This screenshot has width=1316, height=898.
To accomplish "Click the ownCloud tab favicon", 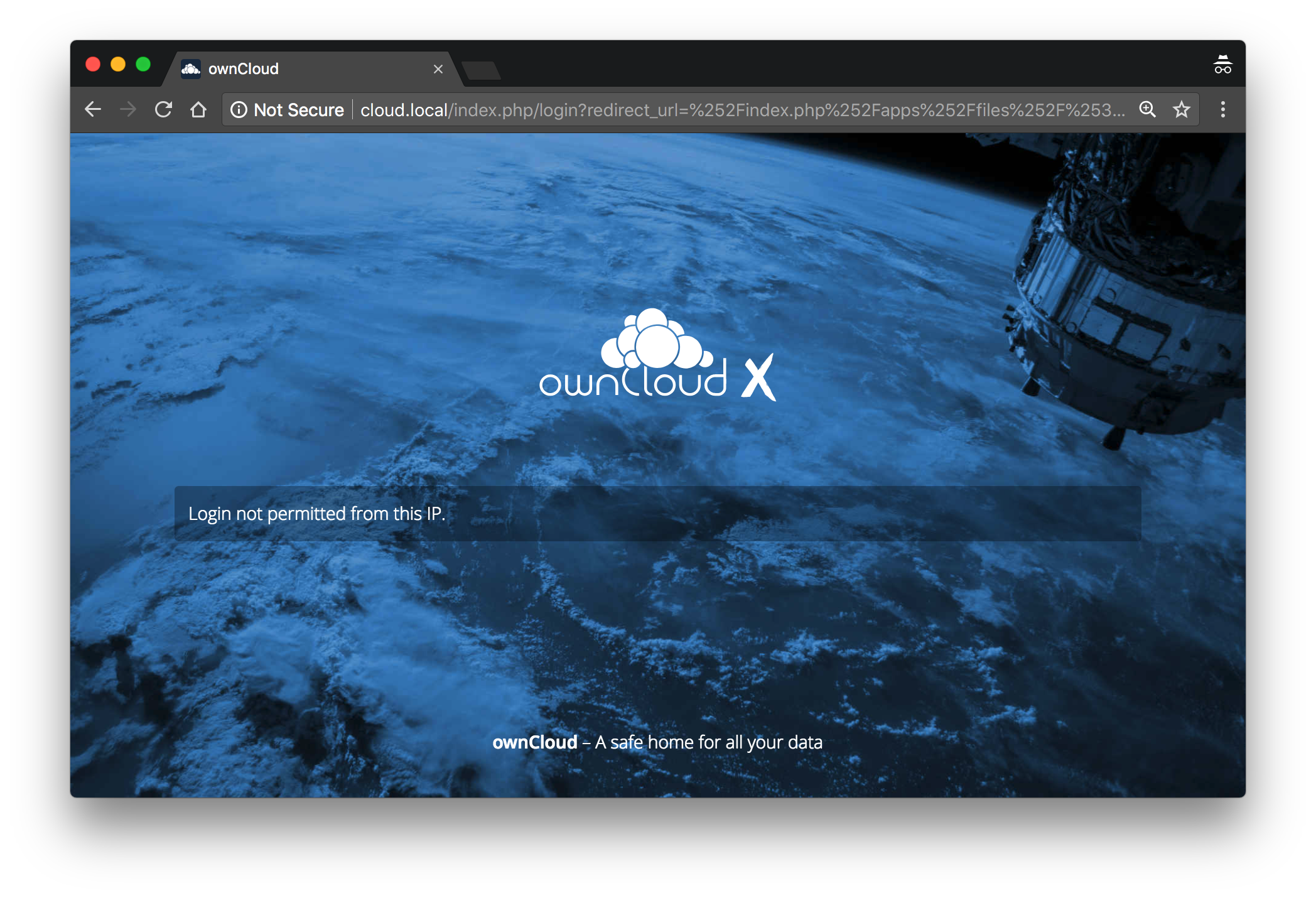I will (191, 68).
